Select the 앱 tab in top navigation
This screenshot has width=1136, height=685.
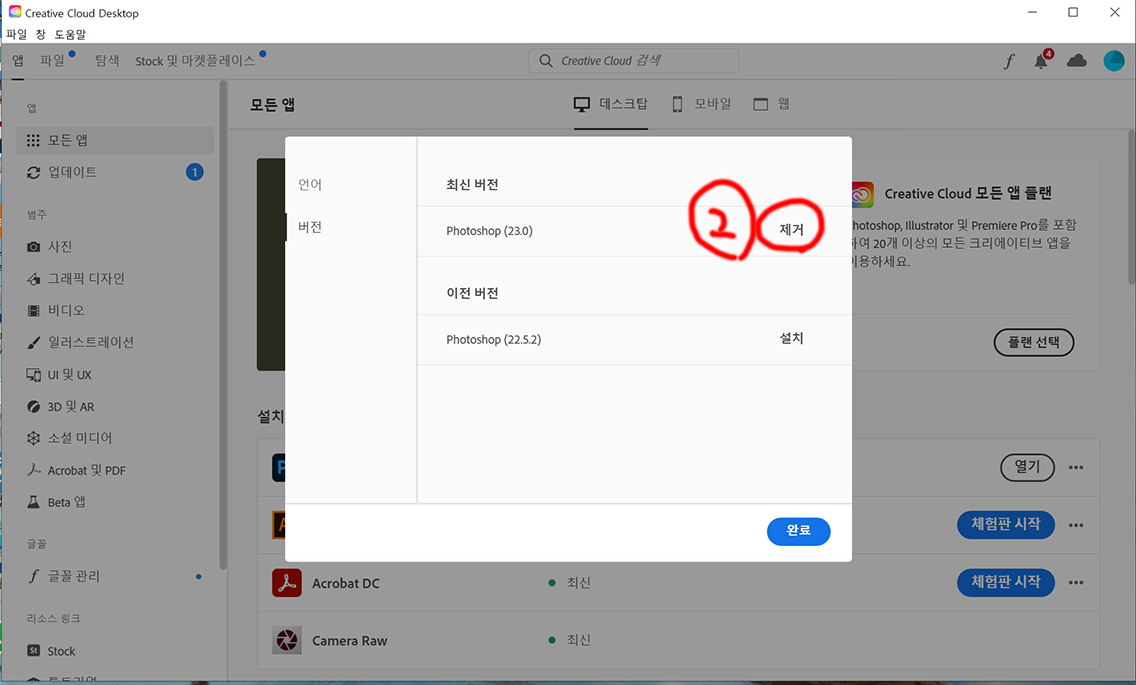point(18,61)
